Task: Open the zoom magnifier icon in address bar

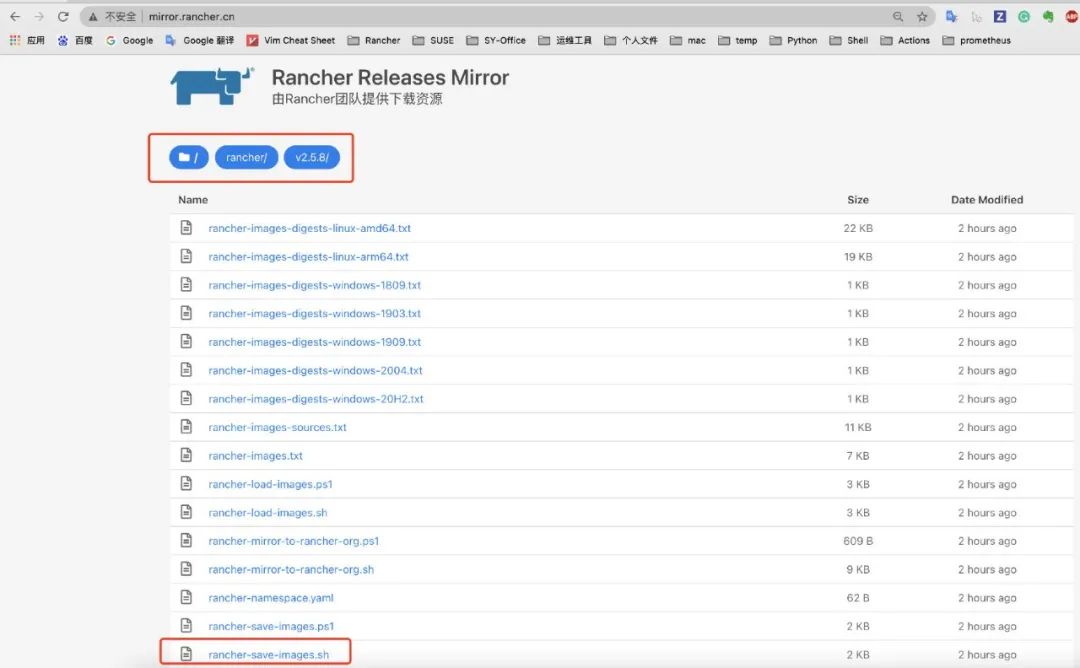Action: coord(897,17)
